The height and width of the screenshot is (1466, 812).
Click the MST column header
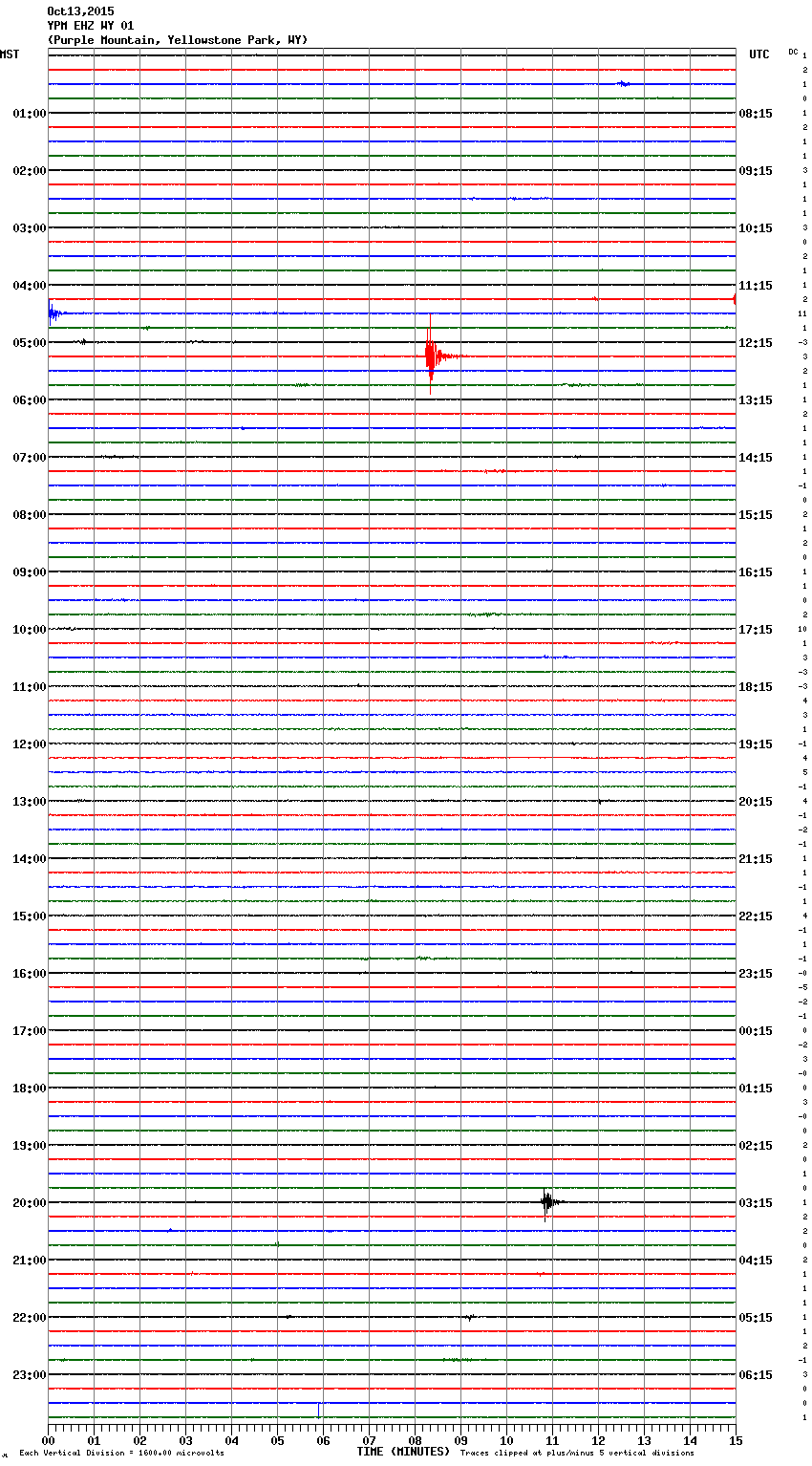click(10, 54)
